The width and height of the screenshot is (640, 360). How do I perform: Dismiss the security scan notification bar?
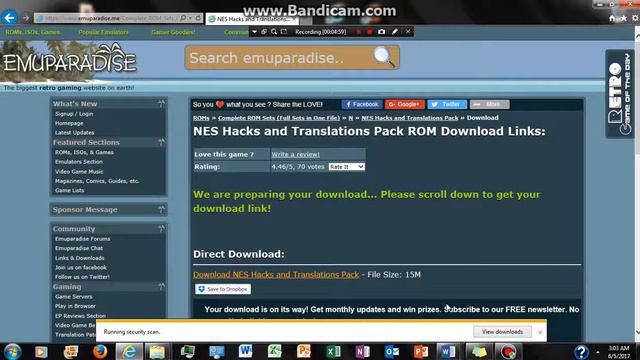540,332
